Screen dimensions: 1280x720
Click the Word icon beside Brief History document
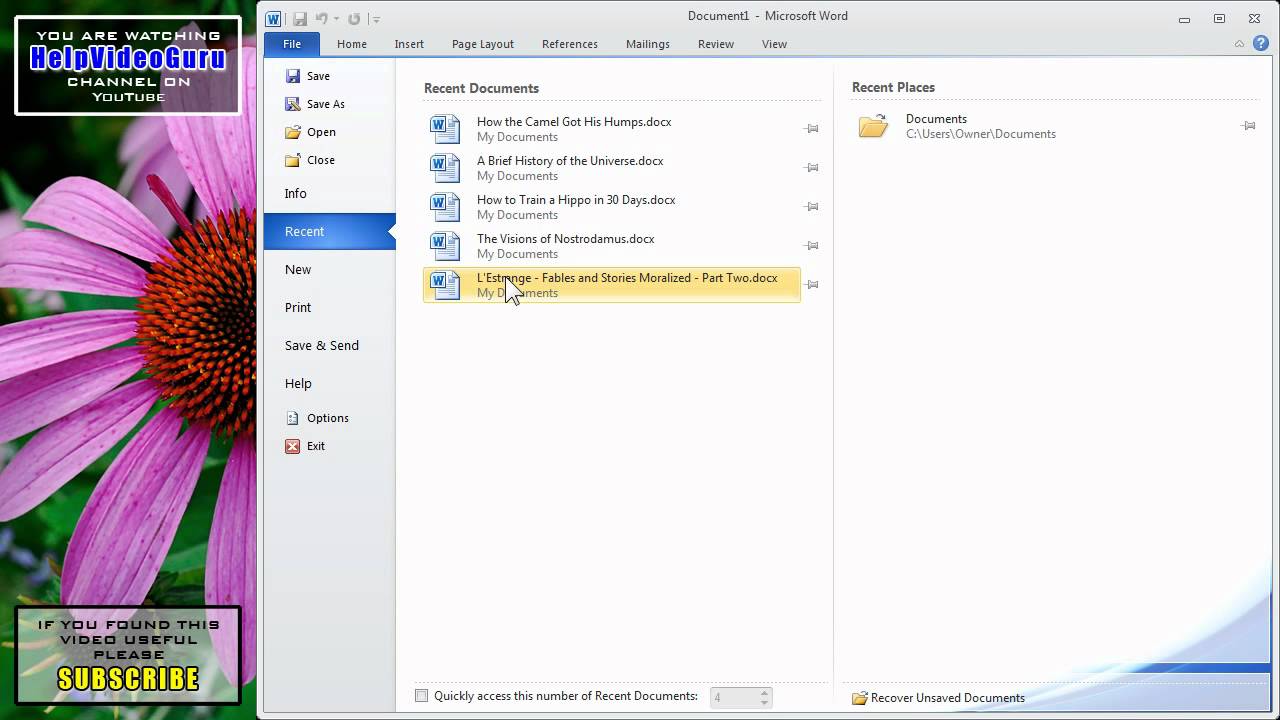445,168
